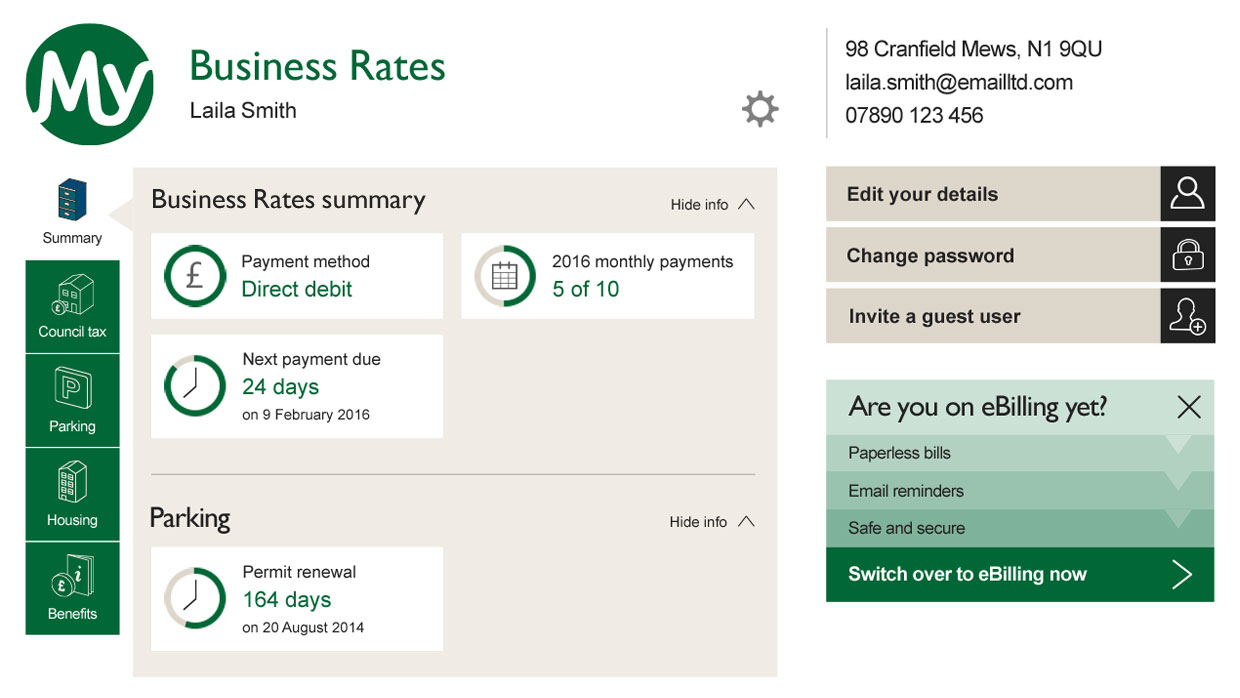Screen dimensions: 1240x698
Task: Click the 2016 monthly payments progress ring
Action: coord(505,276)
